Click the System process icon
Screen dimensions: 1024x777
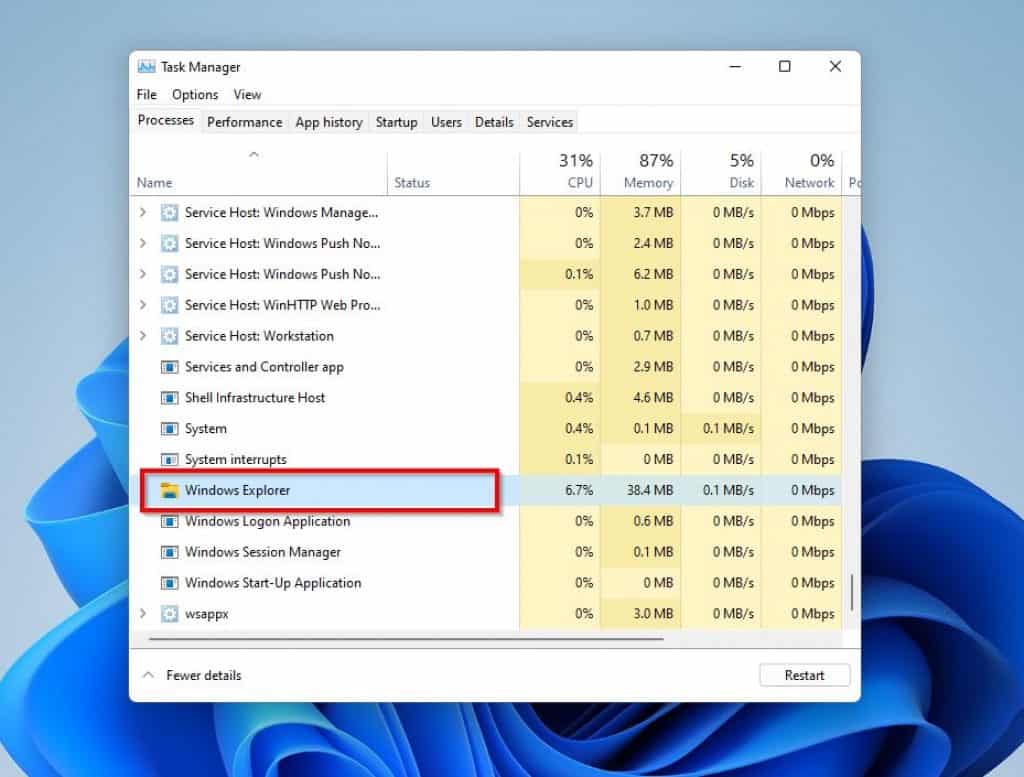coord(169,428)
